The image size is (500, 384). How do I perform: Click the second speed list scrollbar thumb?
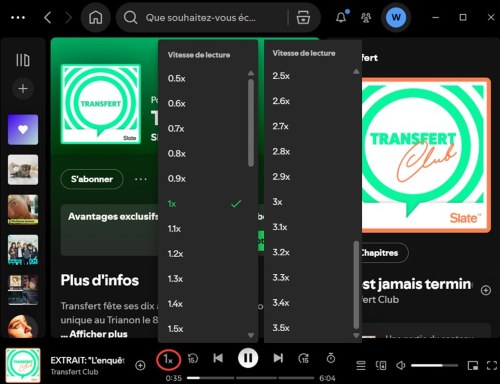click(x=356, y=285)
